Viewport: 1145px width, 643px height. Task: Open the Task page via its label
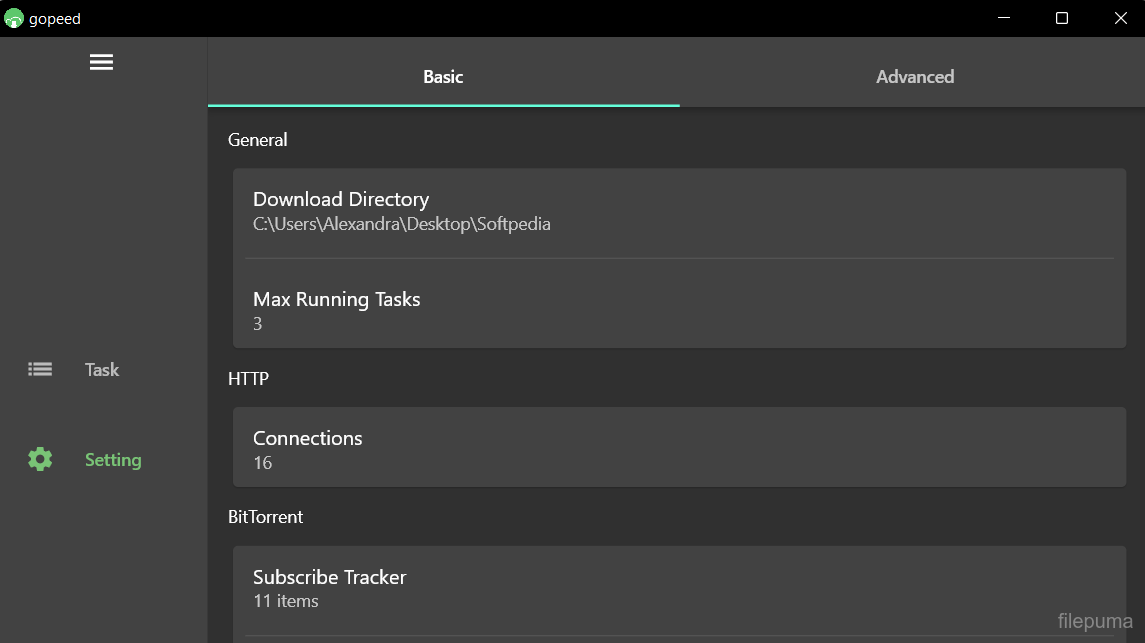[x=102, y=370]
